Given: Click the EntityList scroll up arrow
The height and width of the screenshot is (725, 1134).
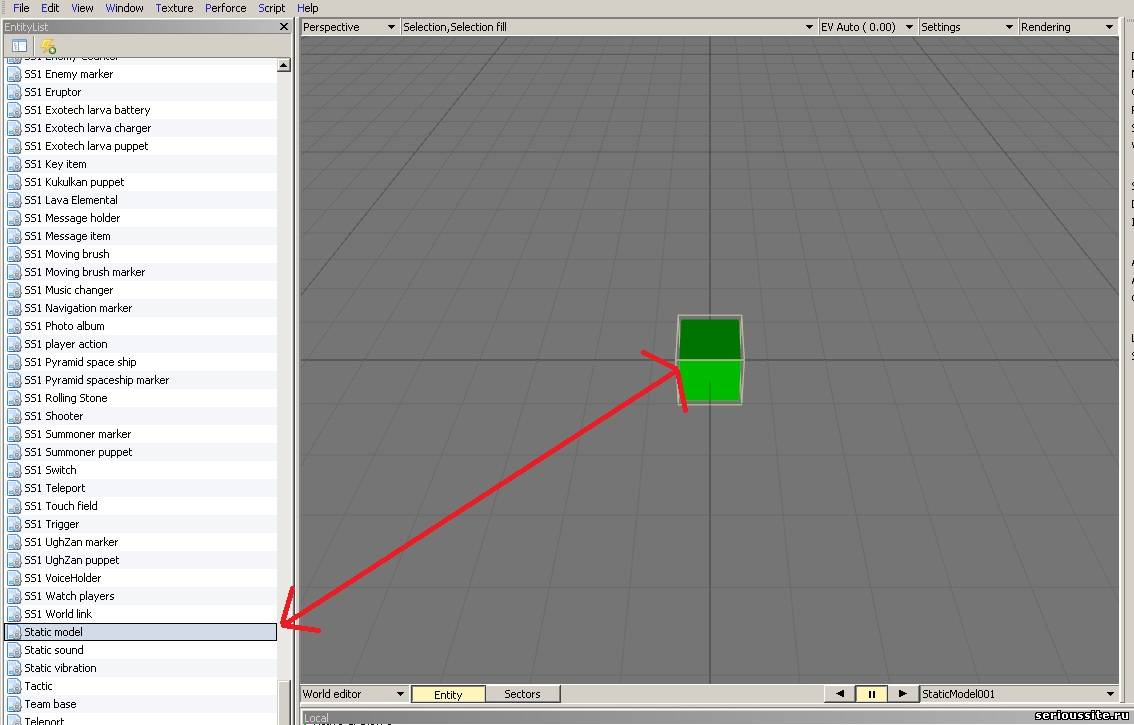Looking at the screenshot, I should [x=284, y=65].
